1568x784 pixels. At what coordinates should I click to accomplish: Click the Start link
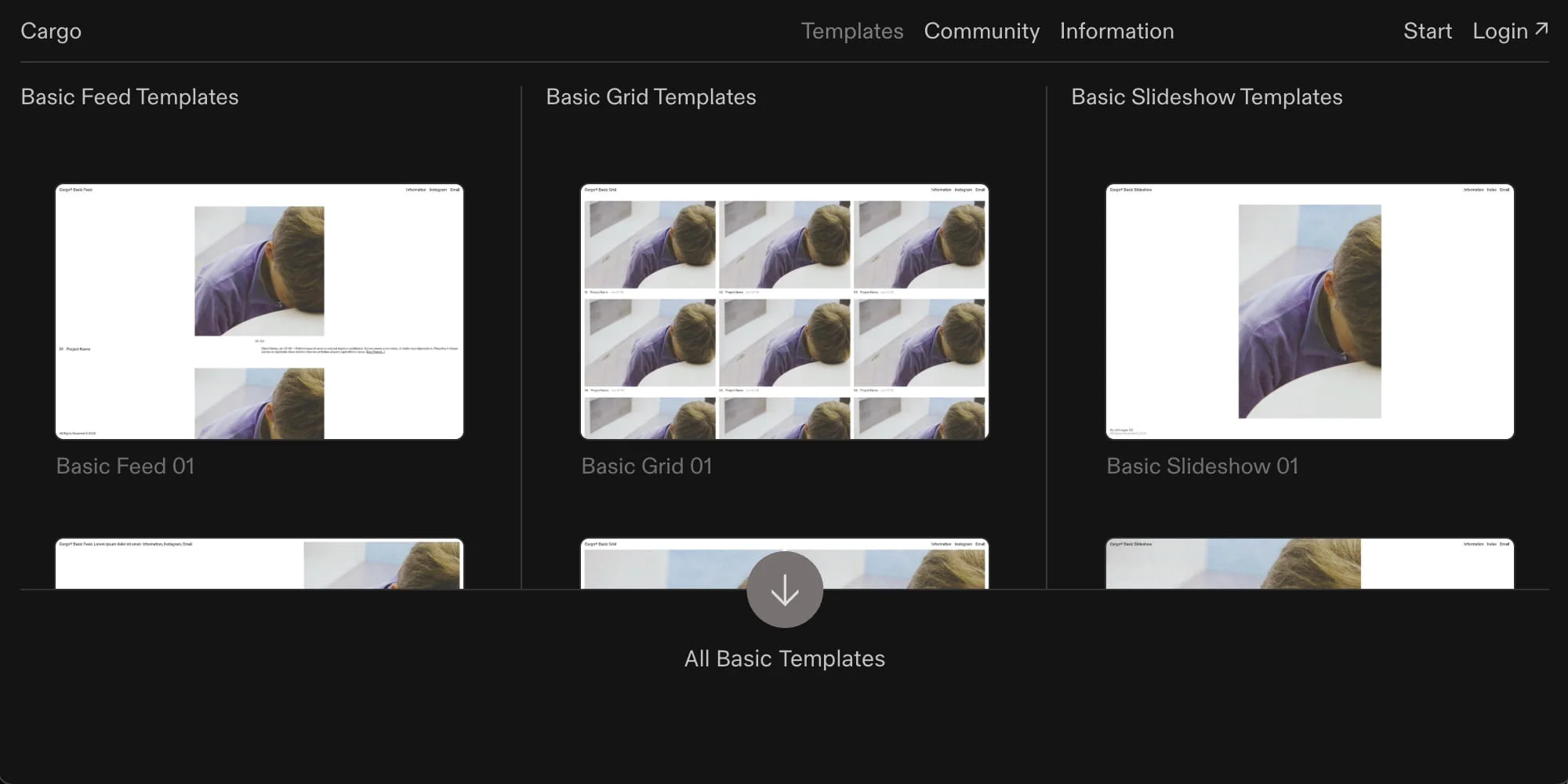[x=1428, y=31]
